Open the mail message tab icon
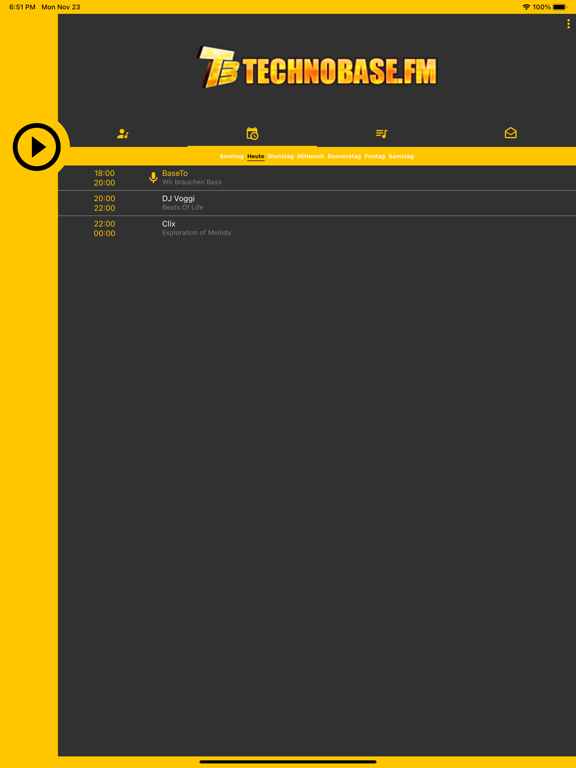 (511, 133)
